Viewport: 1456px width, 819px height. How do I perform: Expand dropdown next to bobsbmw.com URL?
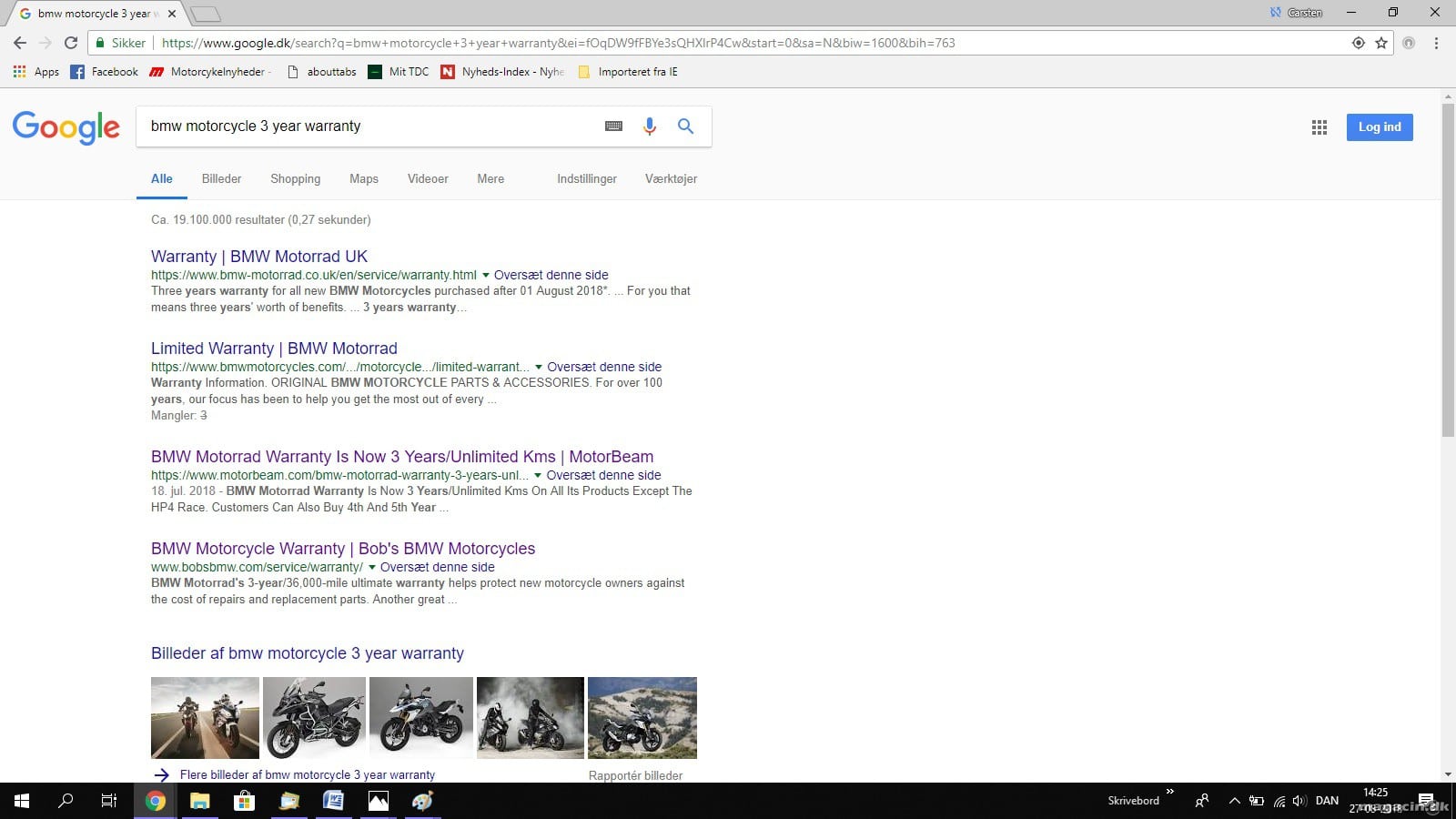tap(372, 567)
